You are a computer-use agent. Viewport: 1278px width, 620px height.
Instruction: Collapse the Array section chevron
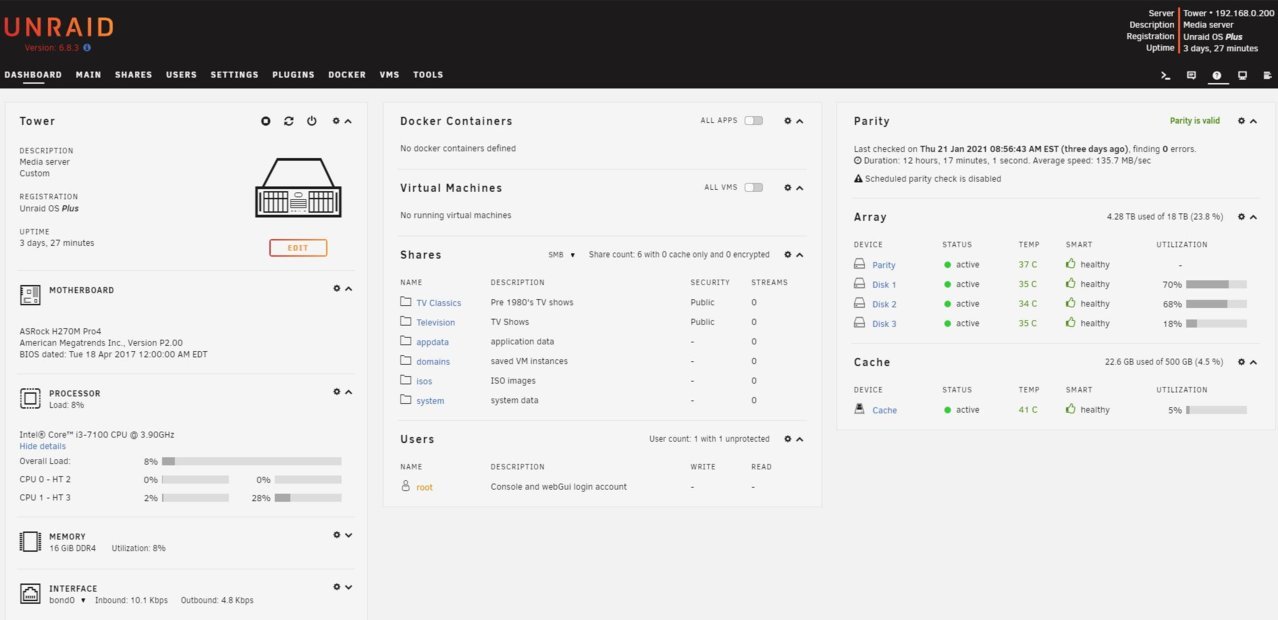pyautogui.click(x=1253, y=216)
